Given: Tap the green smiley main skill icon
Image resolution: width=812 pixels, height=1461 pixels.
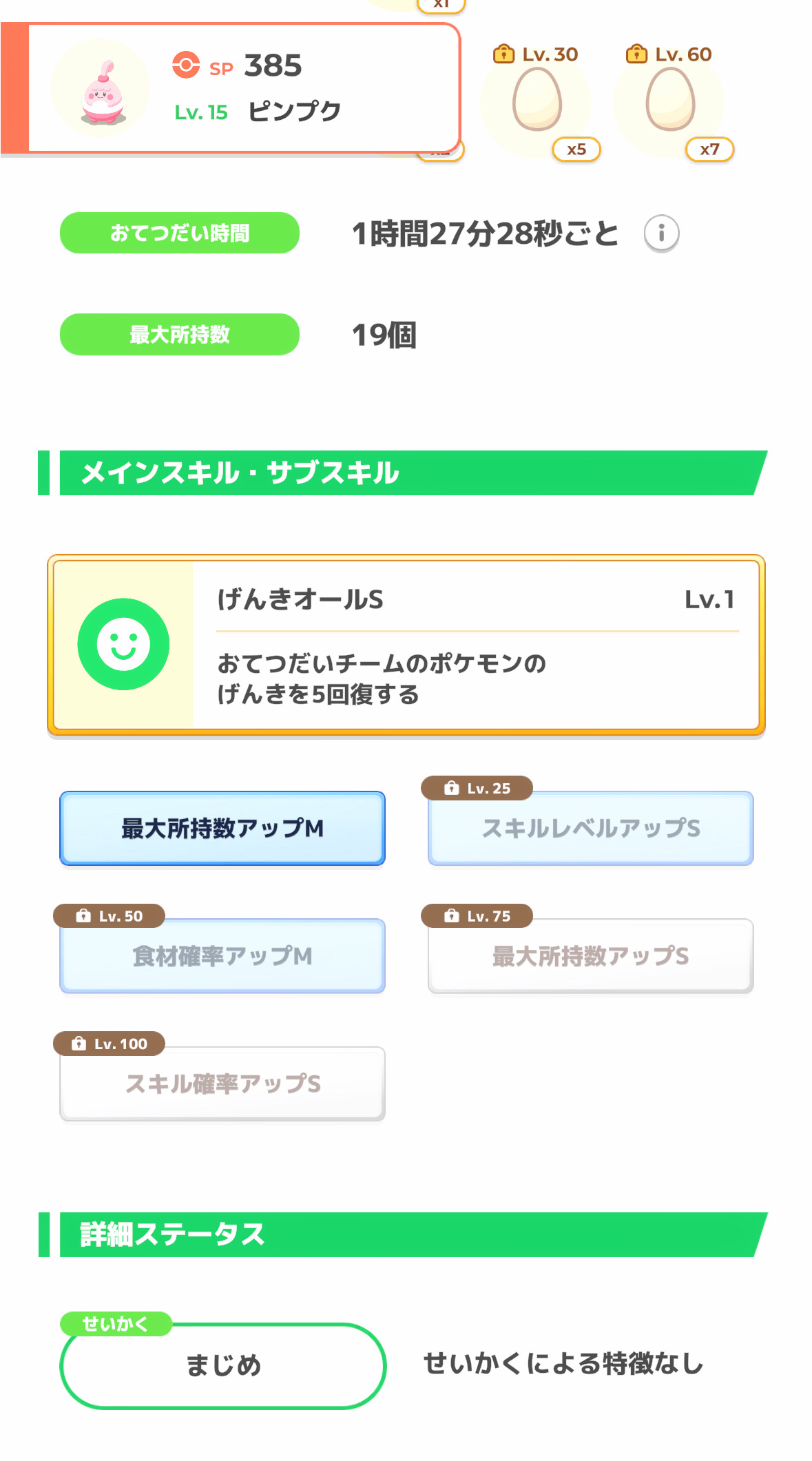Looking at the screenshot, I should point(123,644).
